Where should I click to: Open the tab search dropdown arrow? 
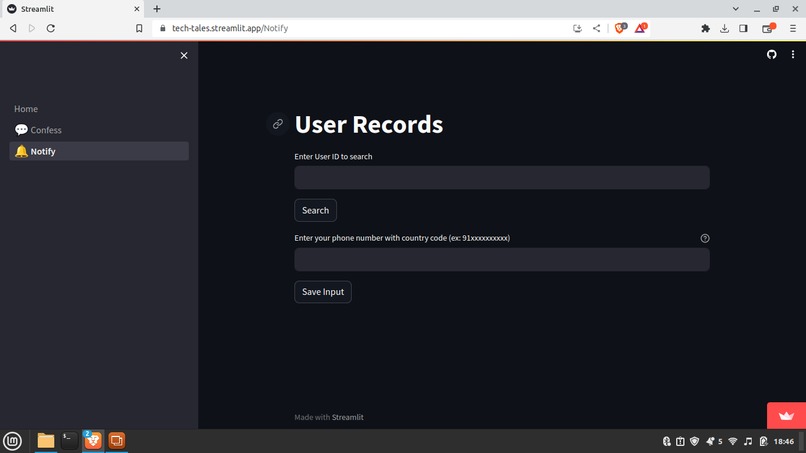[x=736, y=9]
